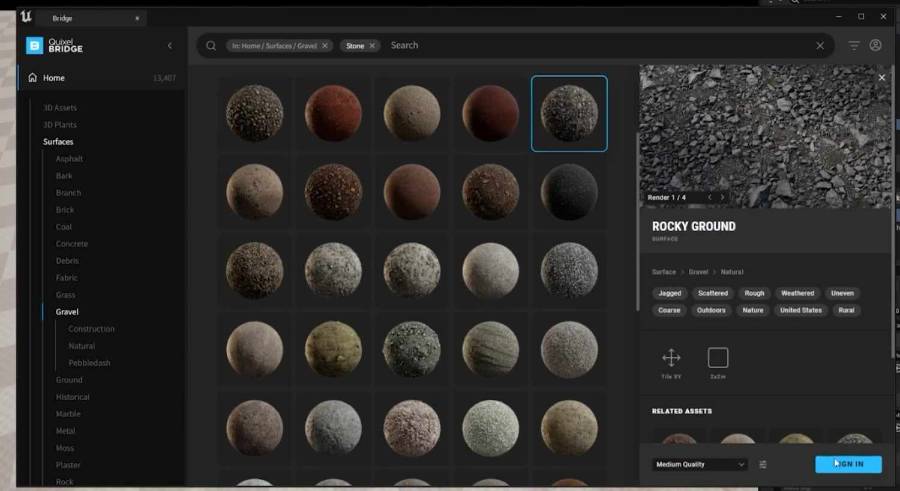900x491 pixels.
Task: Open the user account profile icon
Action: click(875, 45)
